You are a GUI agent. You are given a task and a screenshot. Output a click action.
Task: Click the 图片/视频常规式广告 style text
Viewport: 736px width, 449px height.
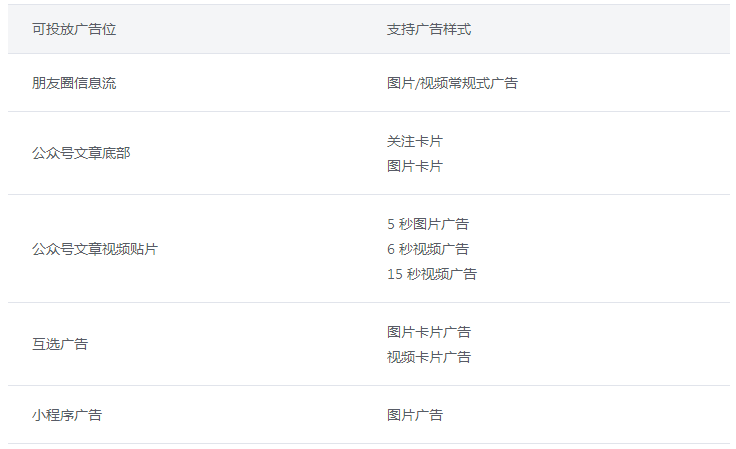452,83
